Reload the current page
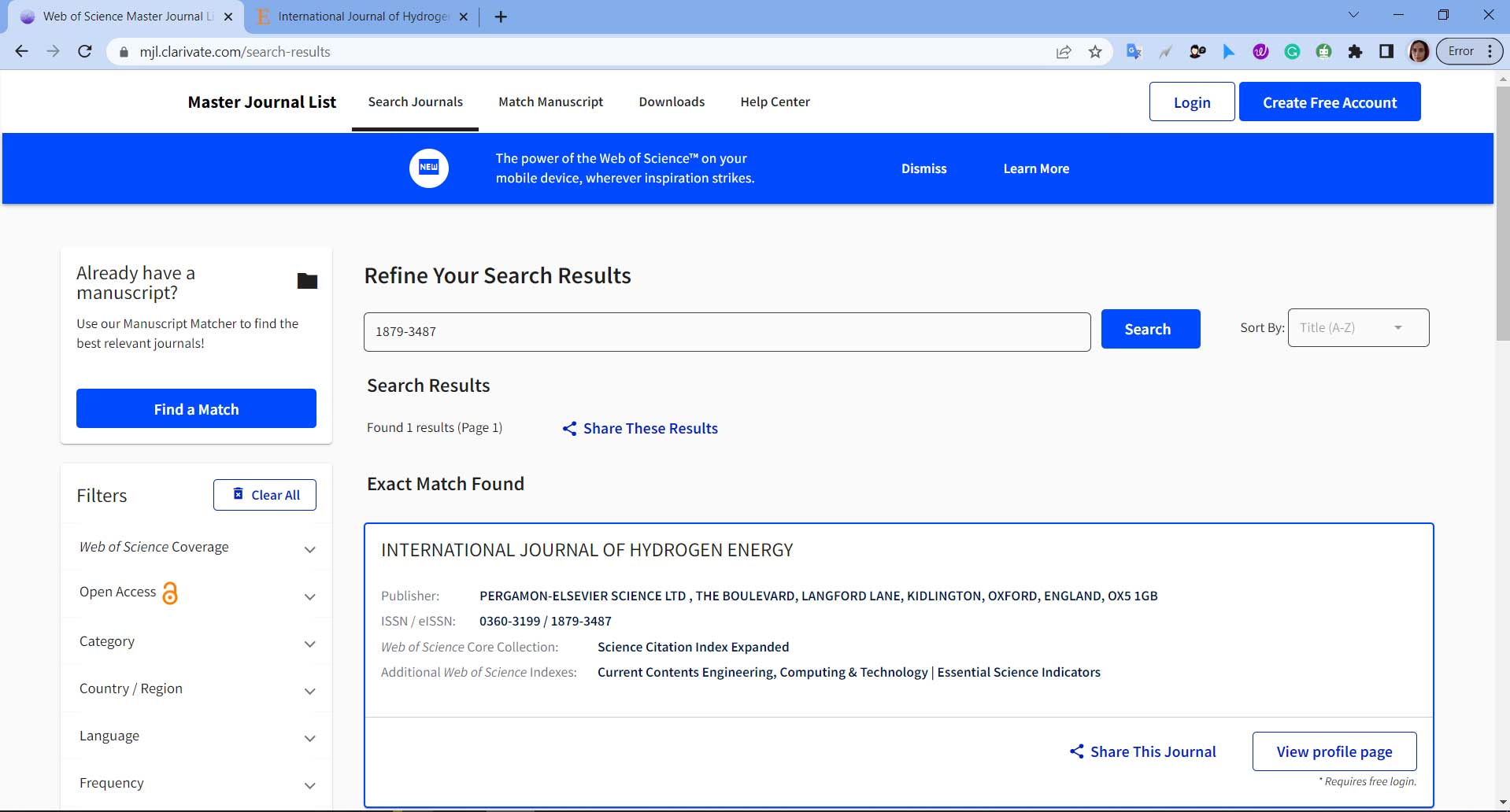Viewport: 1510px width, 812px height. (85, 51)
